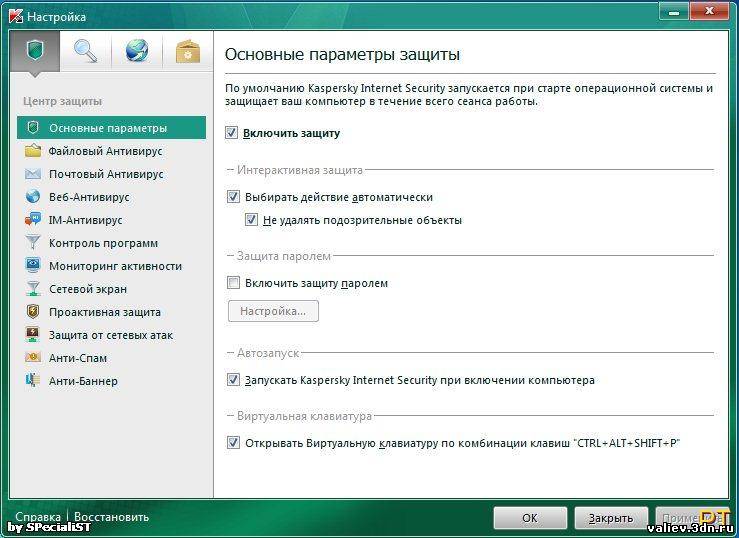
Task: Click the Закрыть button
Action: (x=611, y=518)
